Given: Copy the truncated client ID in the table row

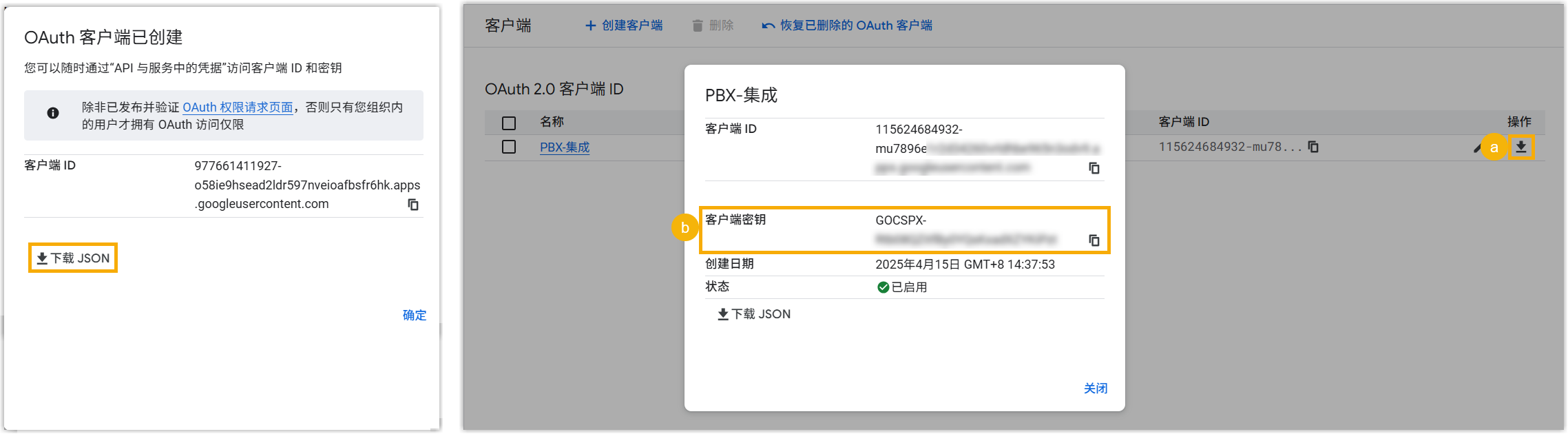Looking at the screenshot, I should [1313, 147].
